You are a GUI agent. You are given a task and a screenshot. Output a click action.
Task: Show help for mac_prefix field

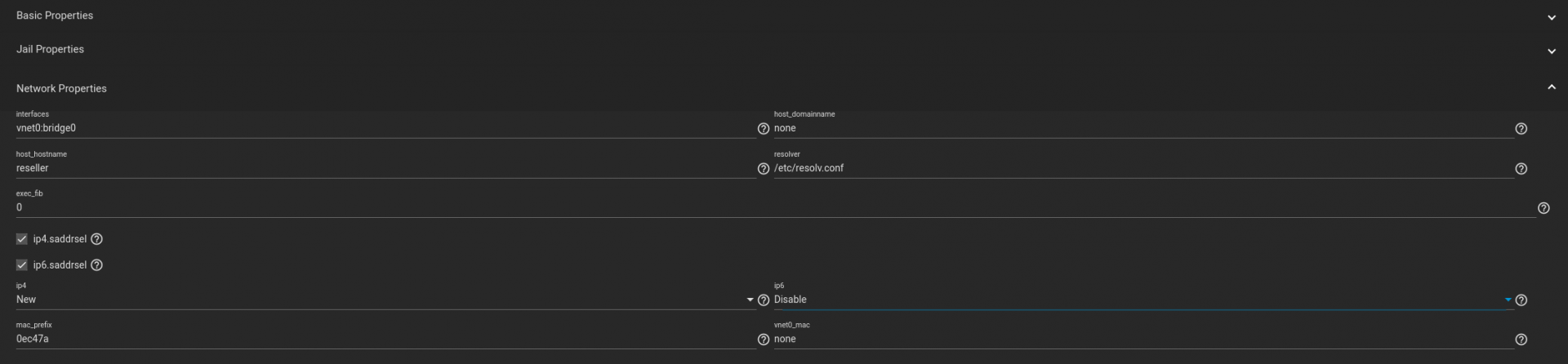pos(764,340)
